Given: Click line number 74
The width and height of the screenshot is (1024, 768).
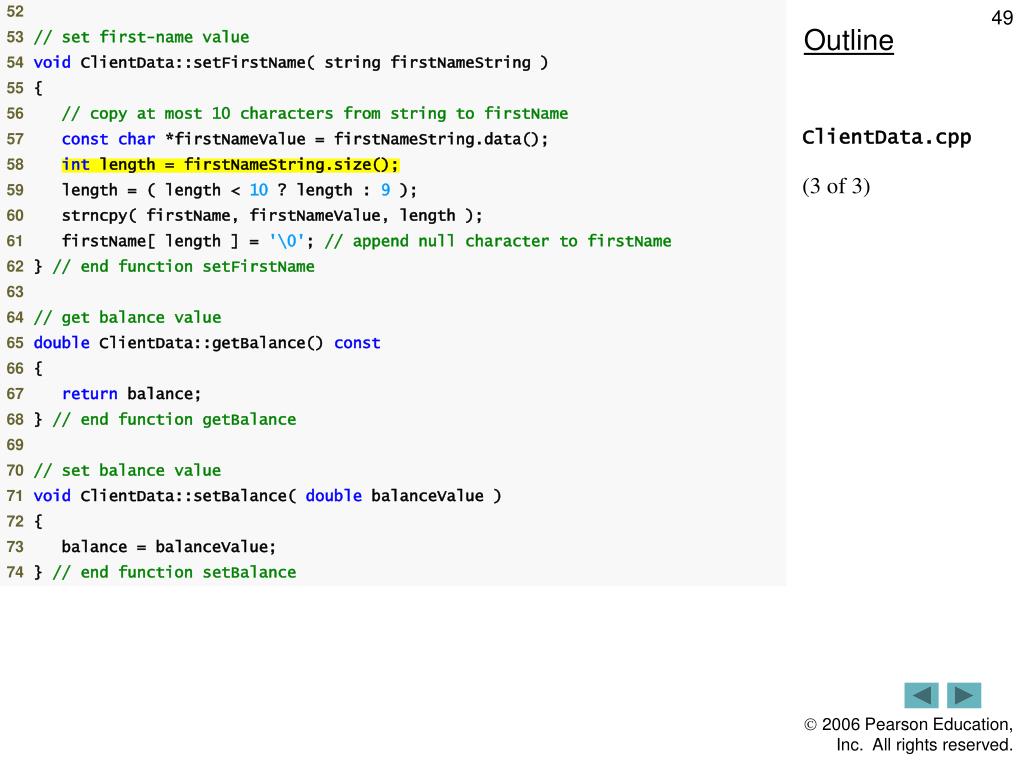Looking at the screenshot, I should pos(15,572).
